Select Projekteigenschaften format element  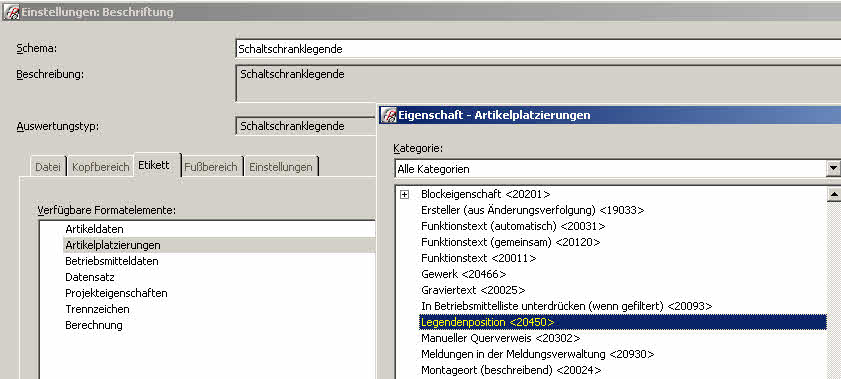pos(116,293)
